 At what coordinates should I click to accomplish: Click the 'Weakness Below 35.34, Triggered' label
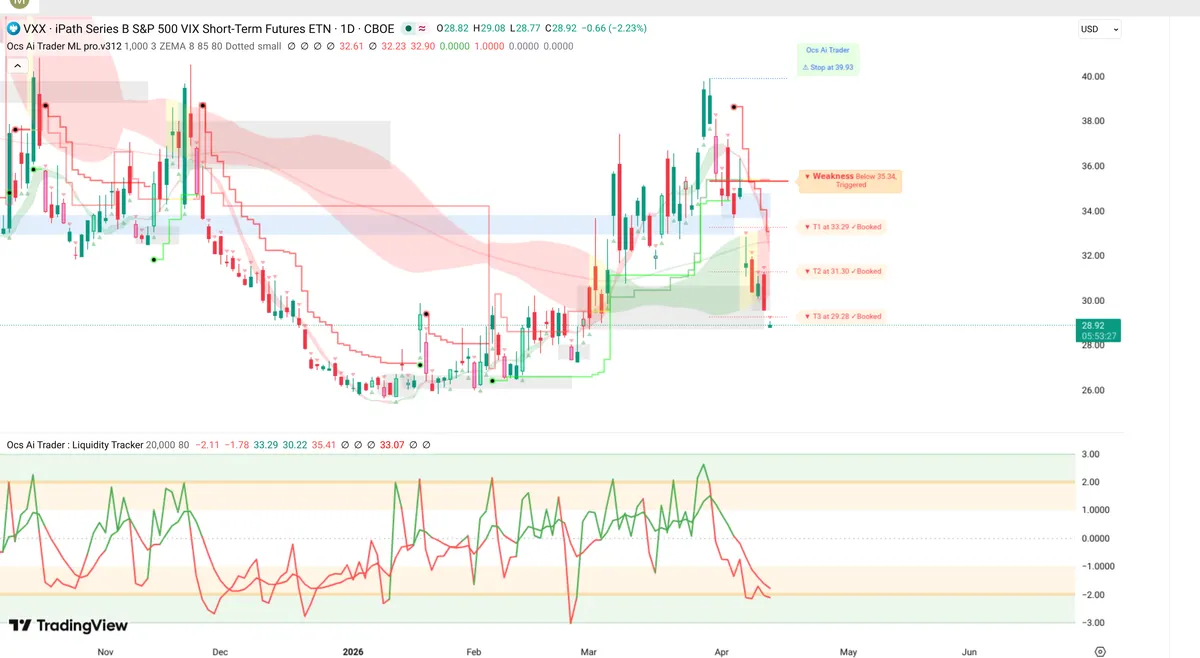852,180
